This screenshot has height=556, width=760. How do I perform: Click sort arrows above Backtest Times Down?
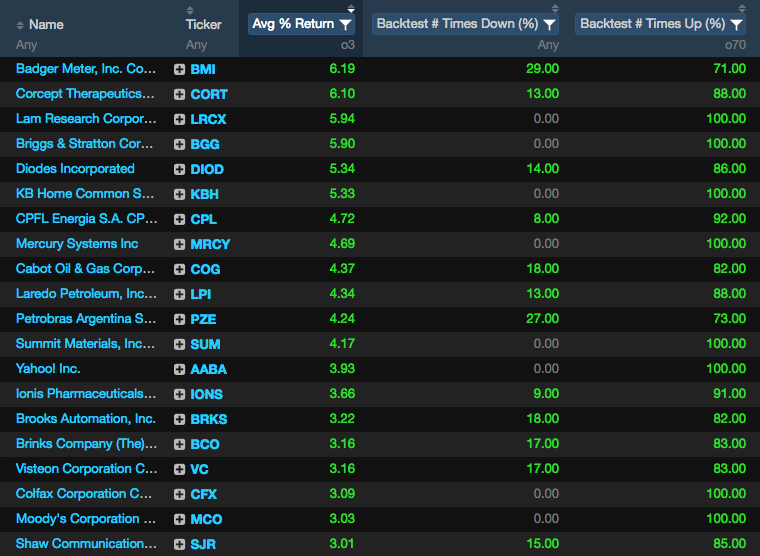[555, 8]
